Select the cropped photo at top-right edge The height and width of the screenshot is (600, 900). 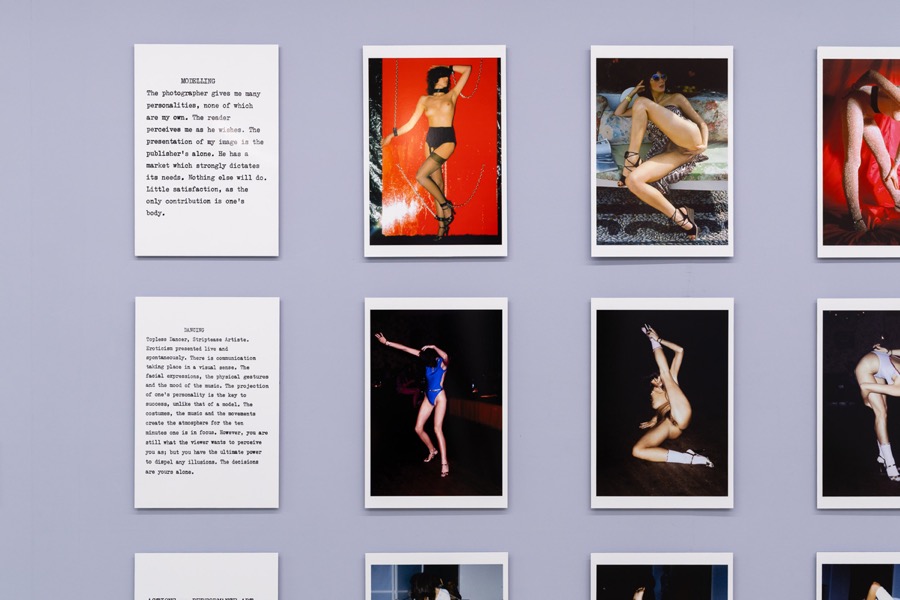860,150
